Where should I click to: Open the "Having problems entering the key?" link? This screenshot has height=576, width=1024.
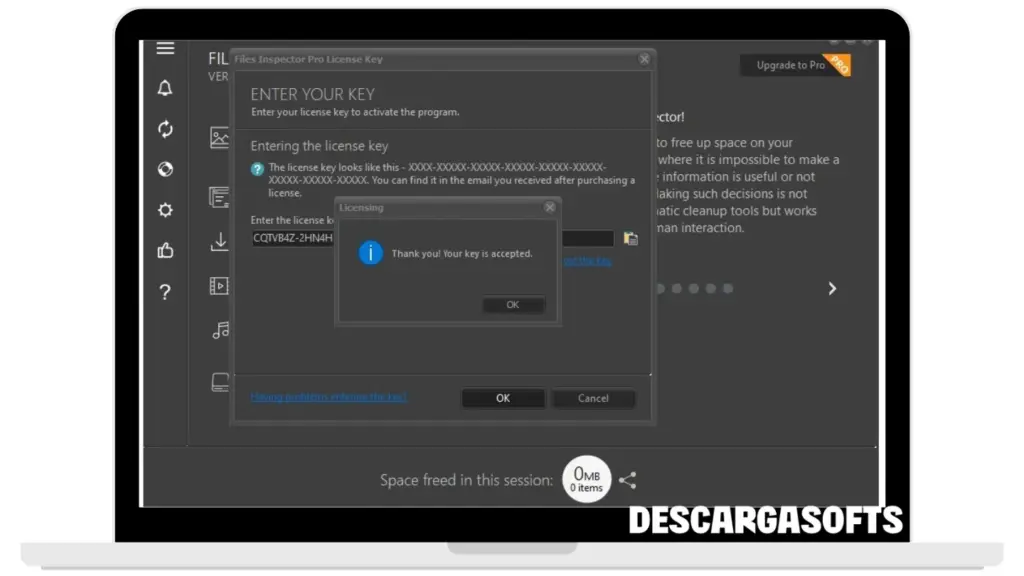point(328,397)
